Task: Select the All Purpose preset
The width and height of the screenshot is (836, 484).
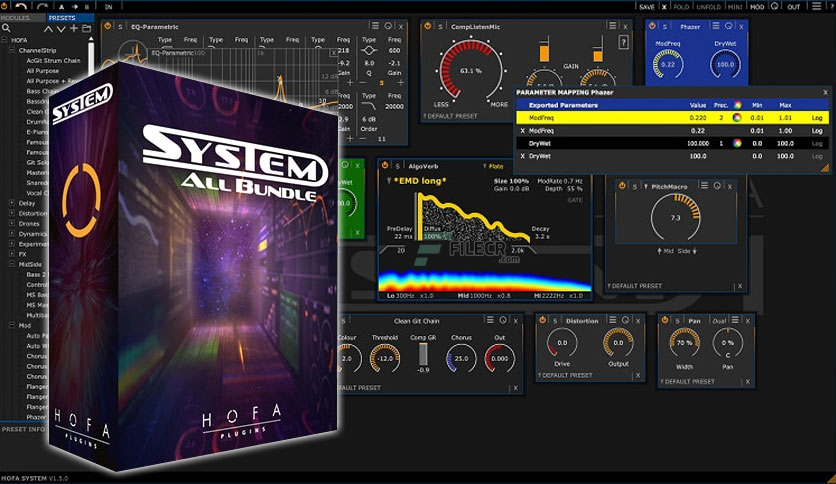Action: click(x=43, y=71)
